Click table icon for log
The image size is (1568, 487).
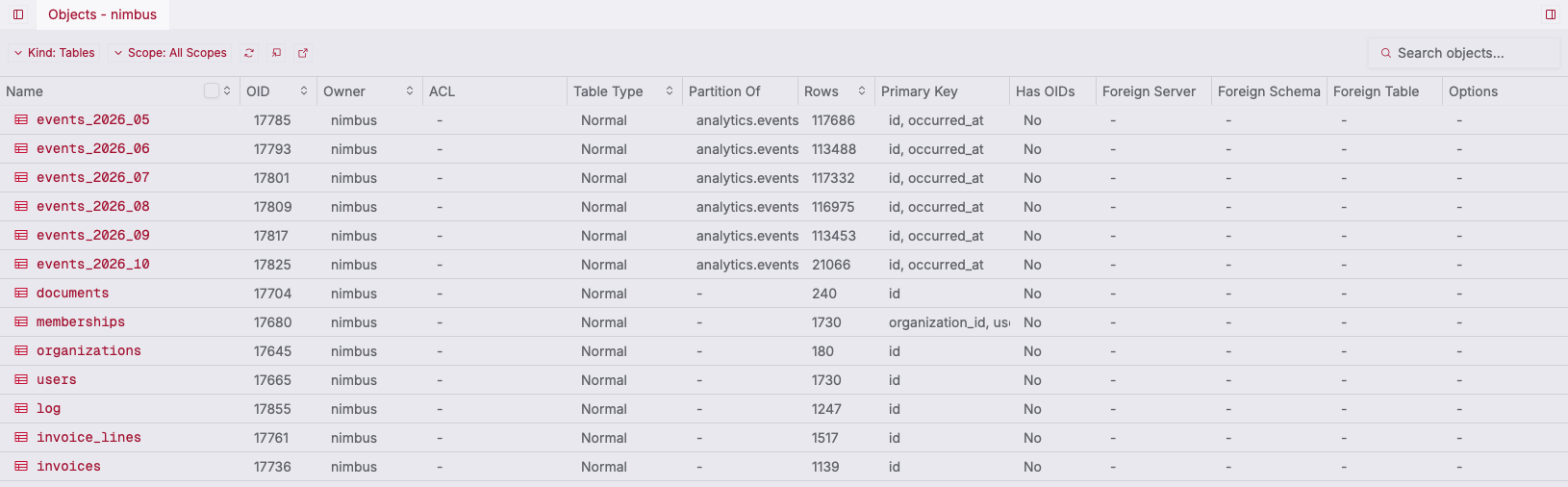(21, 409)
